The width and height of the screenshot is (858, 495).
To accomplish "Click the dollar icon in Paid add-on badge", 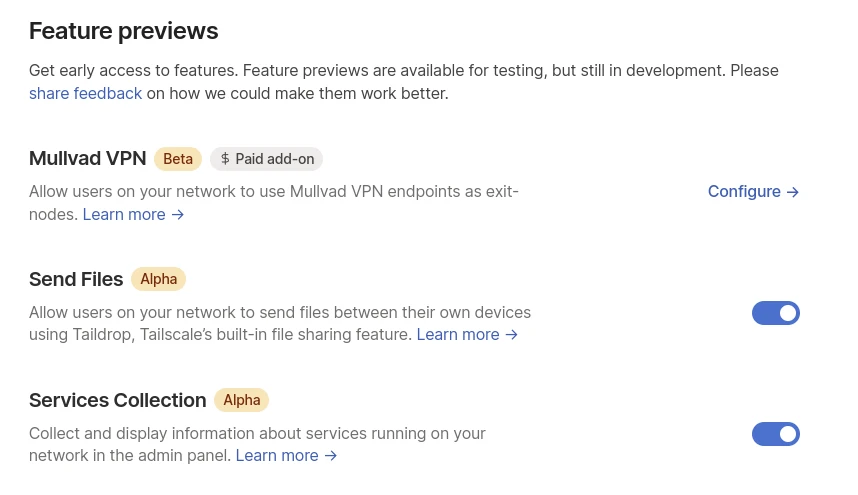I will [x=225, y=159].
